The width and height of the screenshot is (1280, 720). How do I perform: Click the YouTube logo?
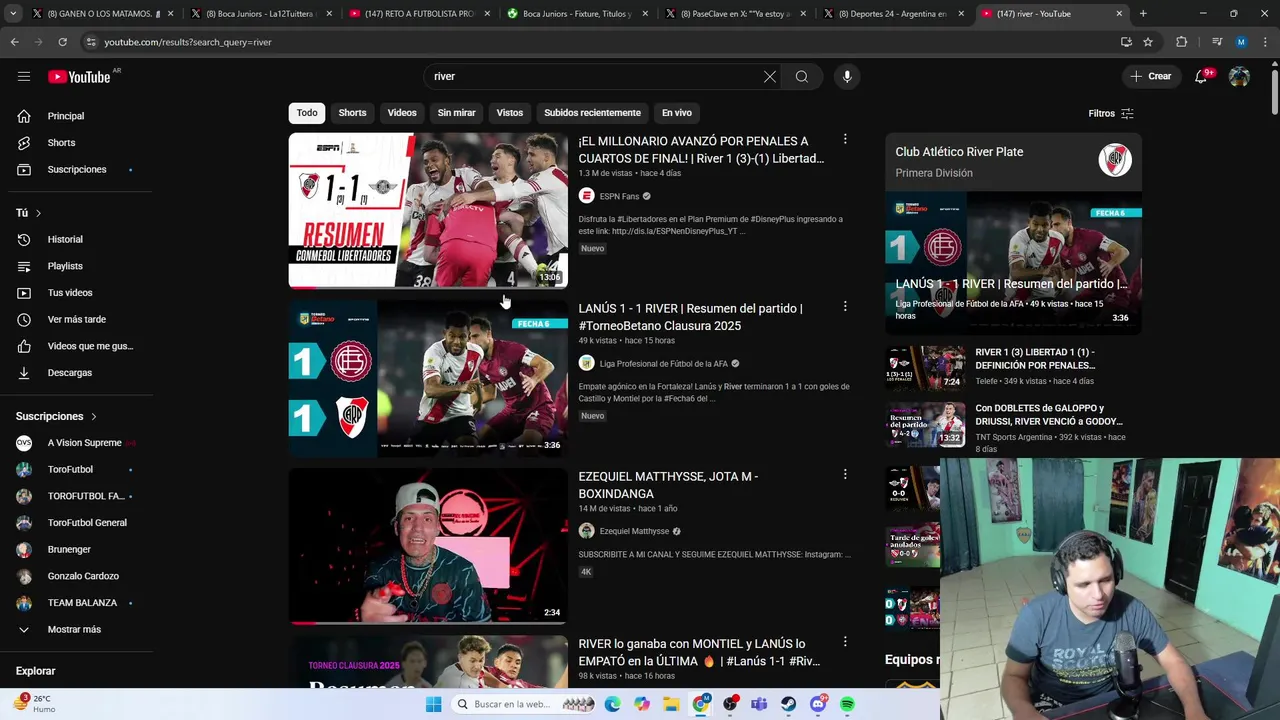(79, 77)
